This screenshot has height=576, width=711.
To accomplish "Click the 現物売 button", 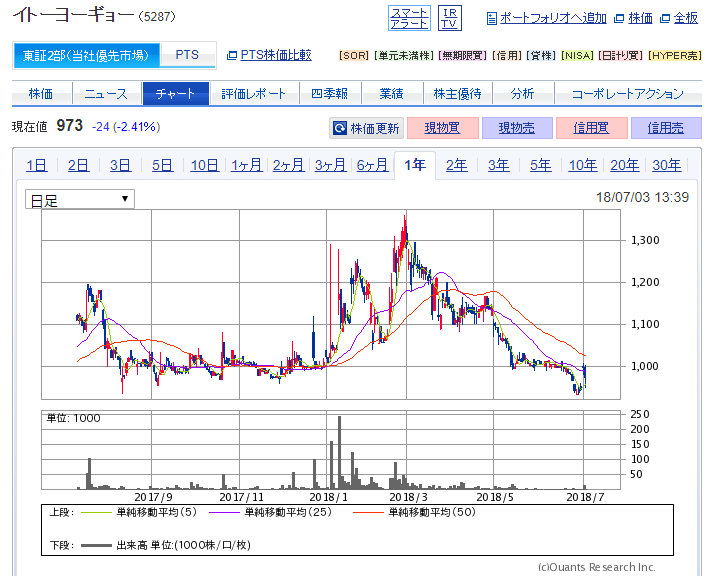I will pyautogui.click(x=517, y=128).
